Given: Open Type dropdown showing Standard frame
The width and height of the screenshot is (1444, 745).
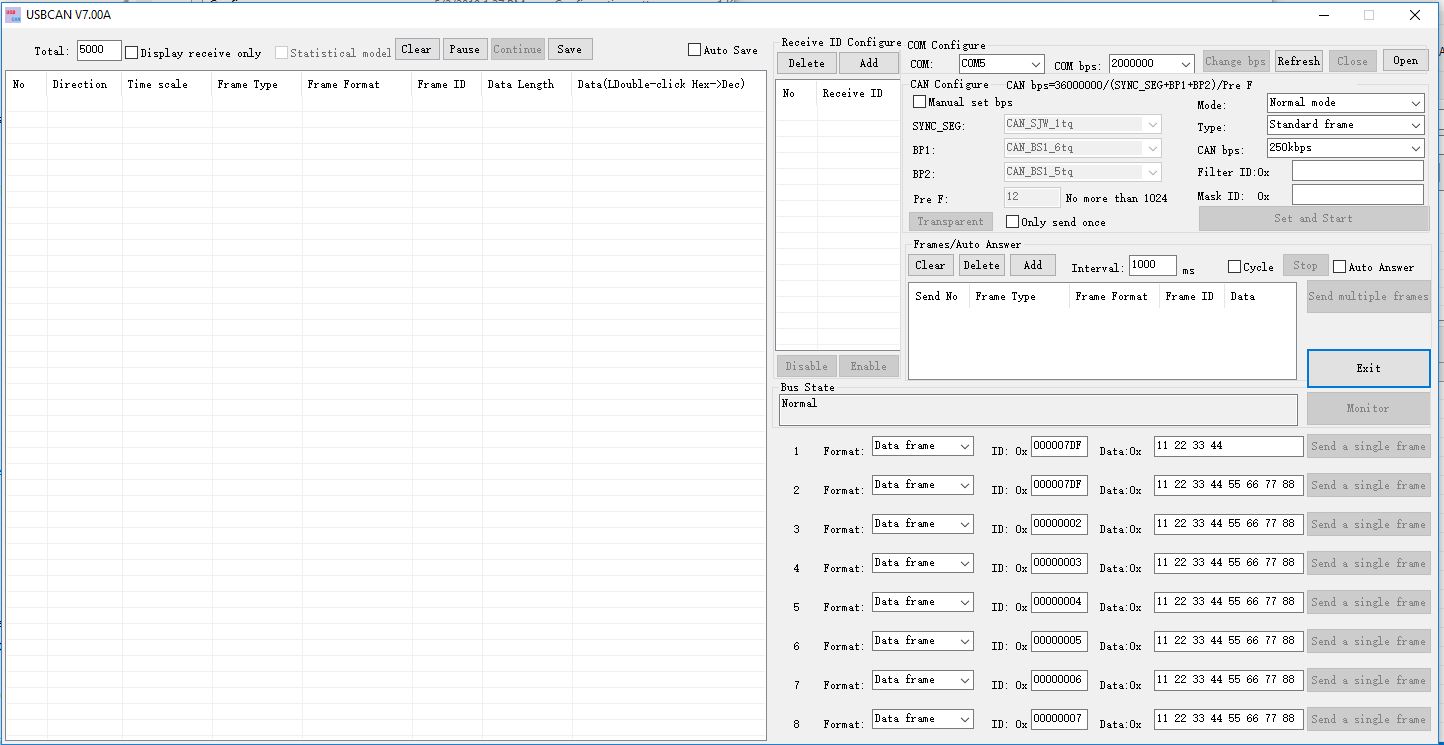Looking at the screenshot, I should [1345, 125].
